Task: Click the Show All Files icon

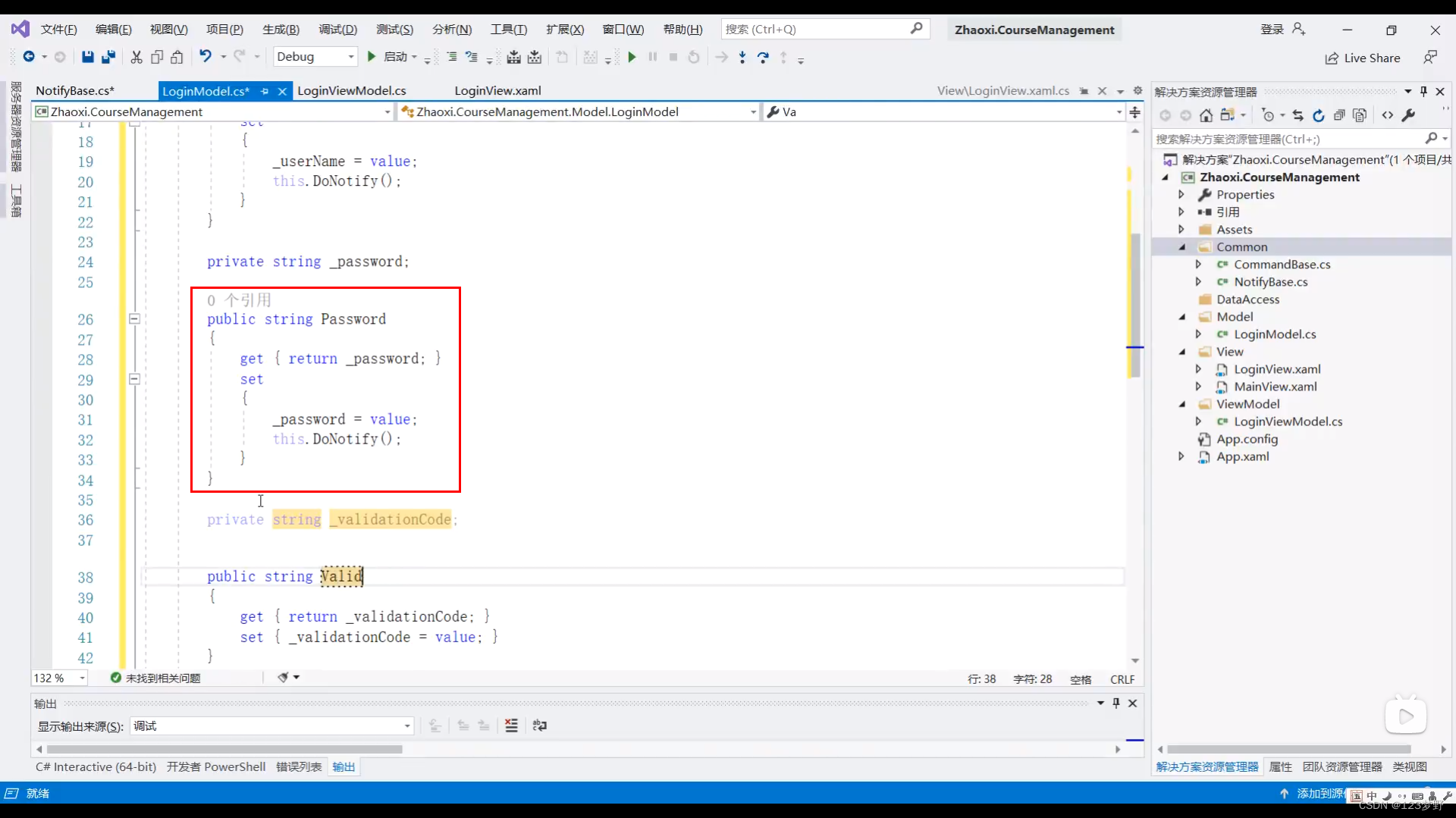Action: pos(1360,115)
